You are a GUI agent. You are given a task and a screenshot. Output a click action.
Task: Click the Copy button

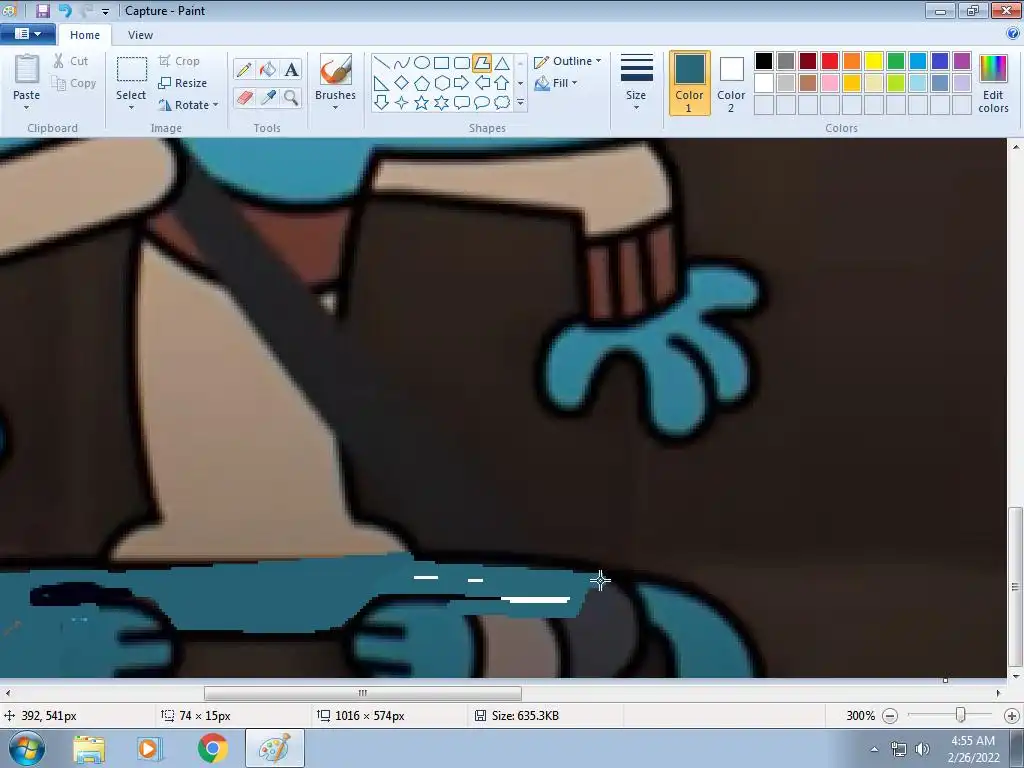[x=74, y=84]
